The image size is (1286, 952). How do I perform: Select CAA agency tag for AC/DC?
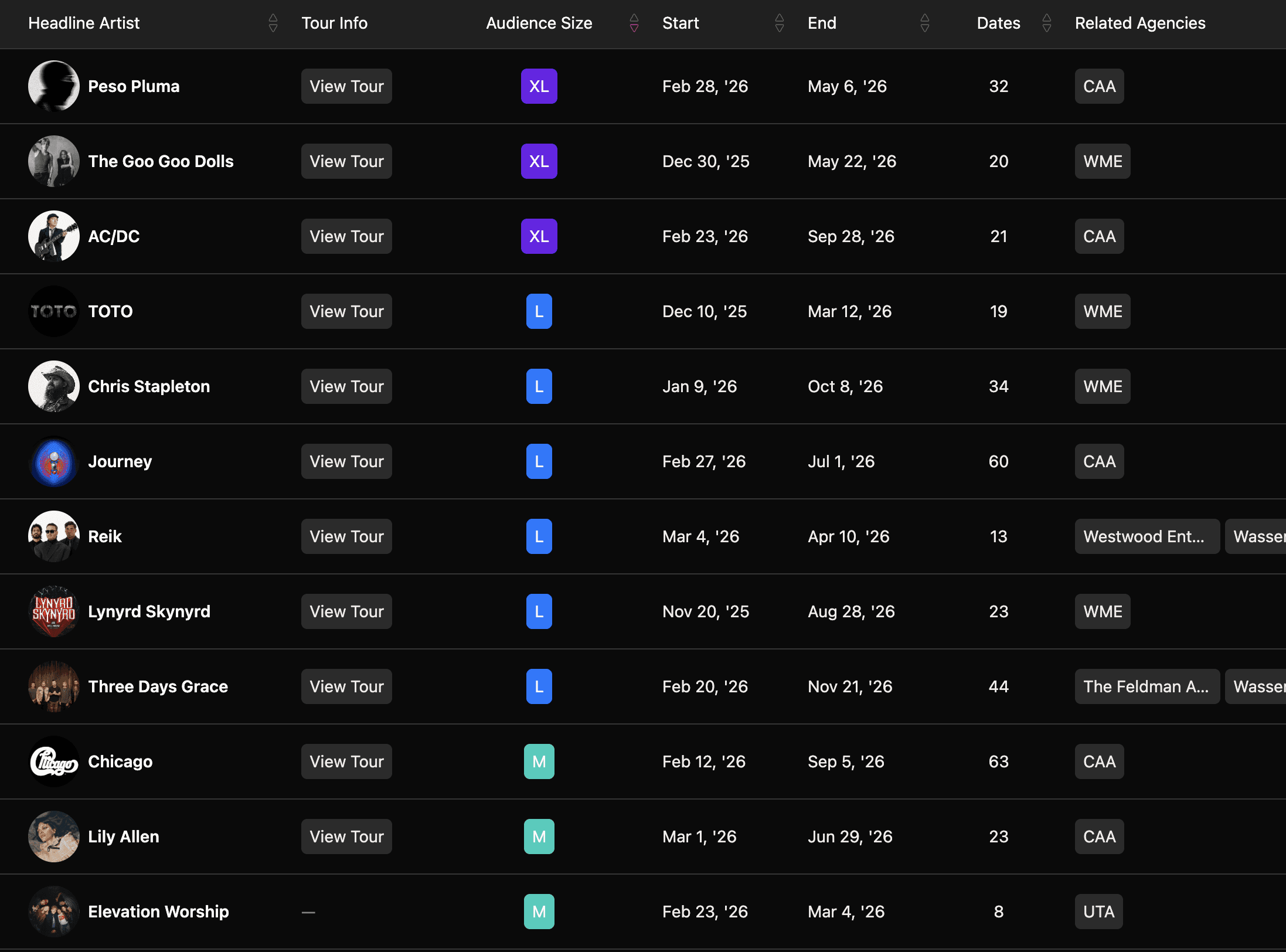point(1099,236)
